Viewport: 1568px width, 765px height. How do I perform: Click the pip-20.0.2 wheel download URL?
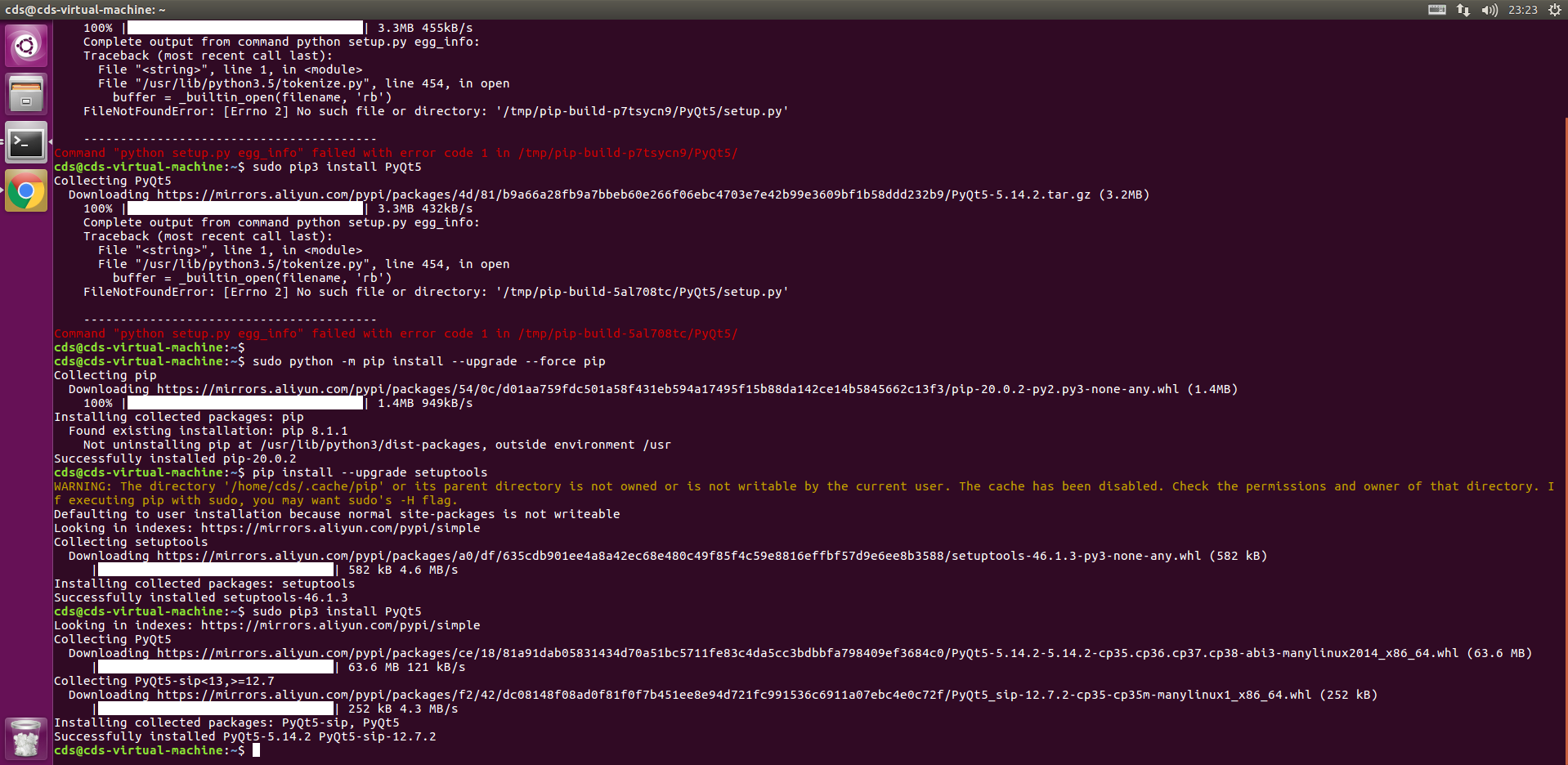(679, 389)
